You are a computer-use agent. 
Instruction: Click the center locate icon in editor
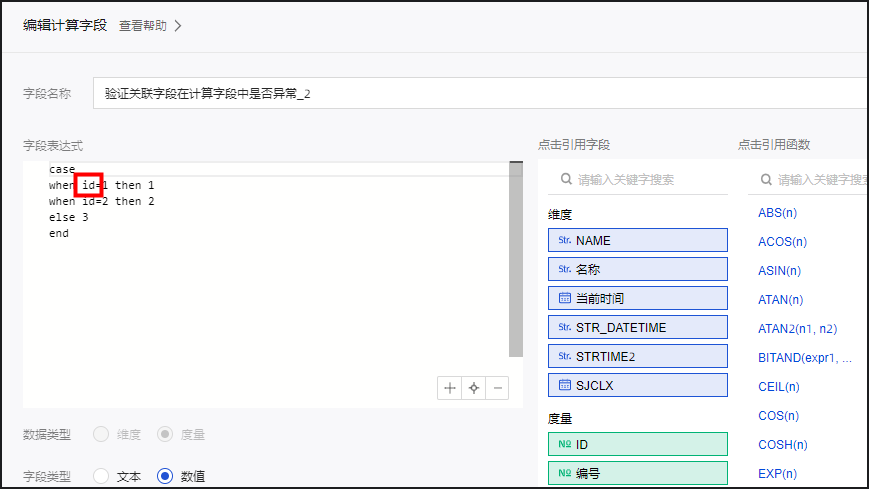pos(474,388)
